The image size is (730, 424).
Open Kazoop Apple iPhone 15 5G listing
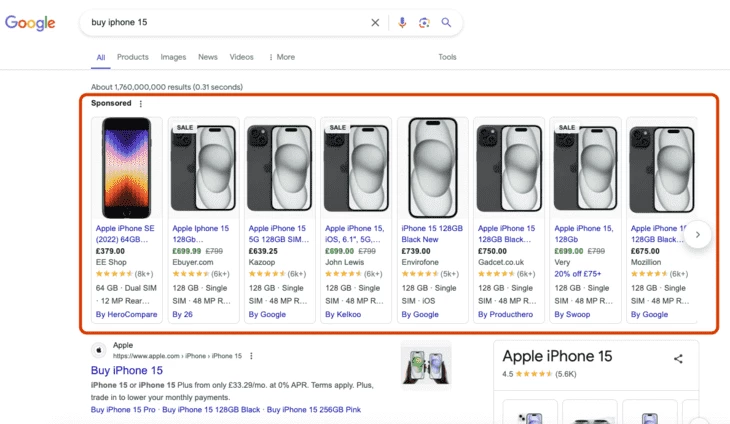pyautogui.click(x=278, y=234)
